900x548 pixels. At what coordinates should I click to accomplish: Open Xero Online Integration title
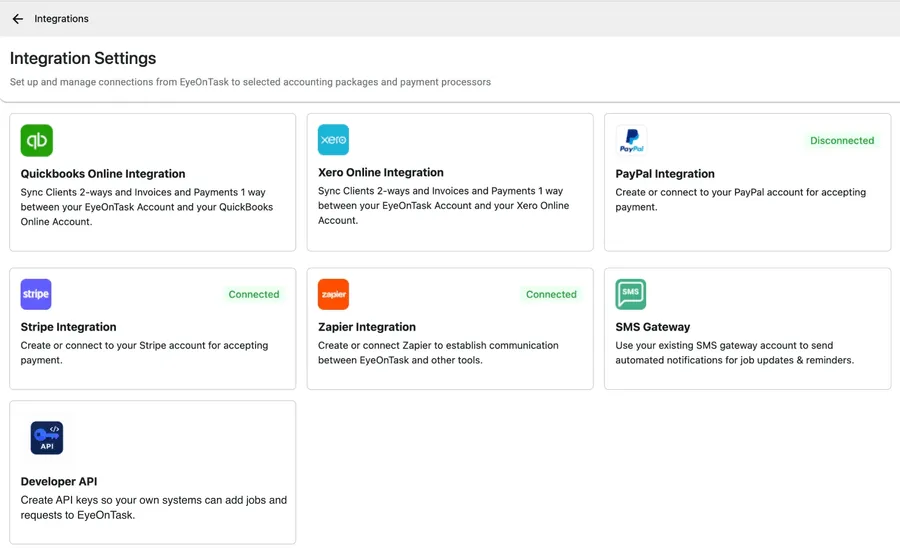coord(381,172)
